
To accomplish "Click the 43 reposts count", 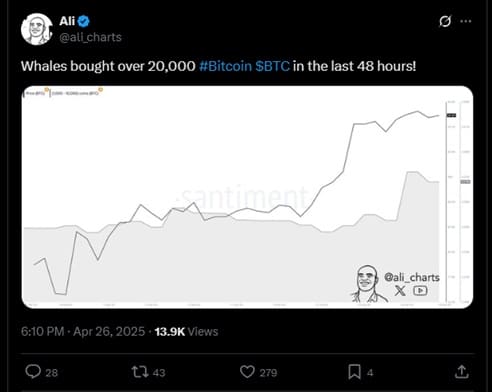I will click(159, 372).
